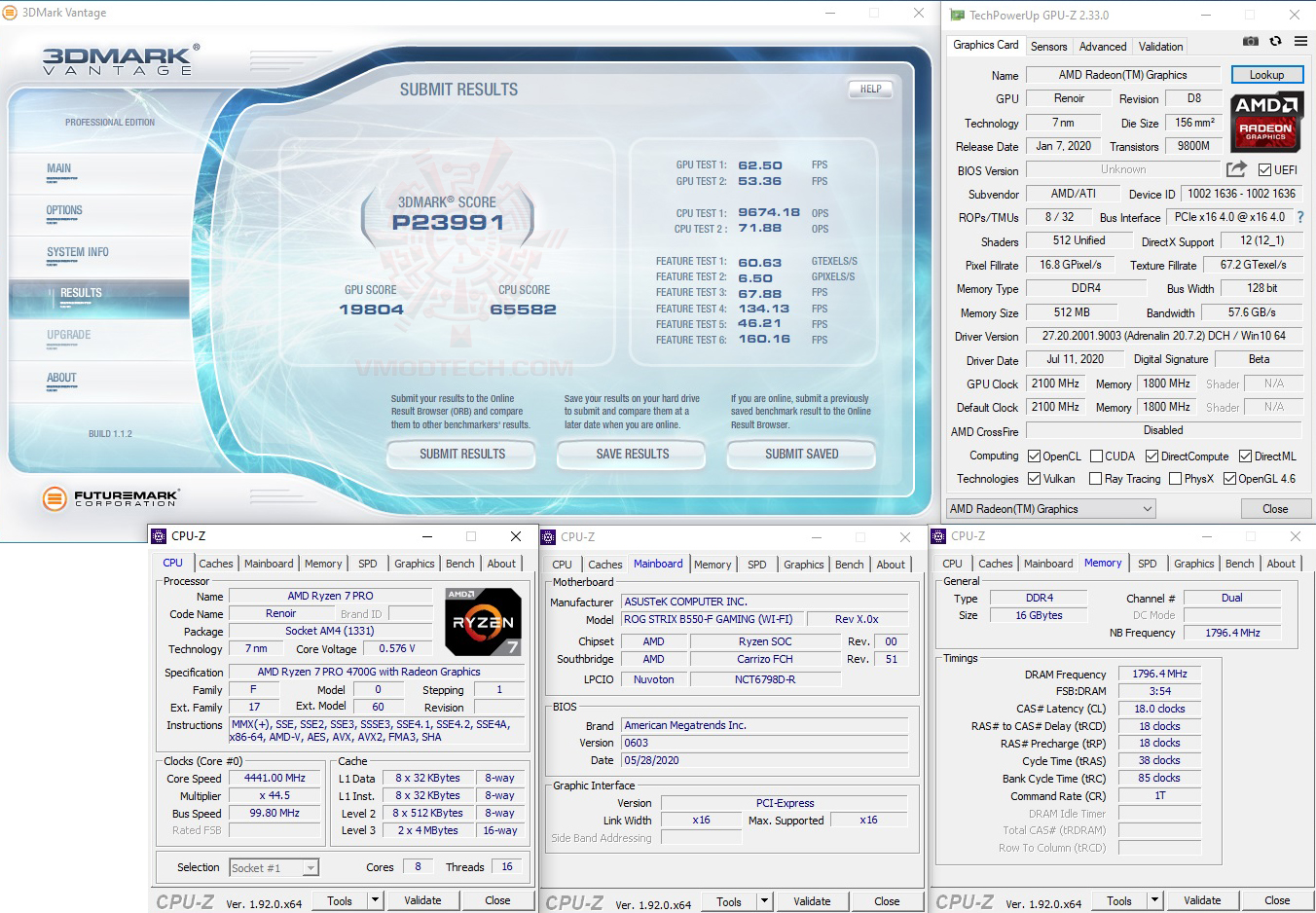Expand Tools dropdown arrow in CPU window
This screenshot has width=1316, height=913.
click(x=375, y=900)
